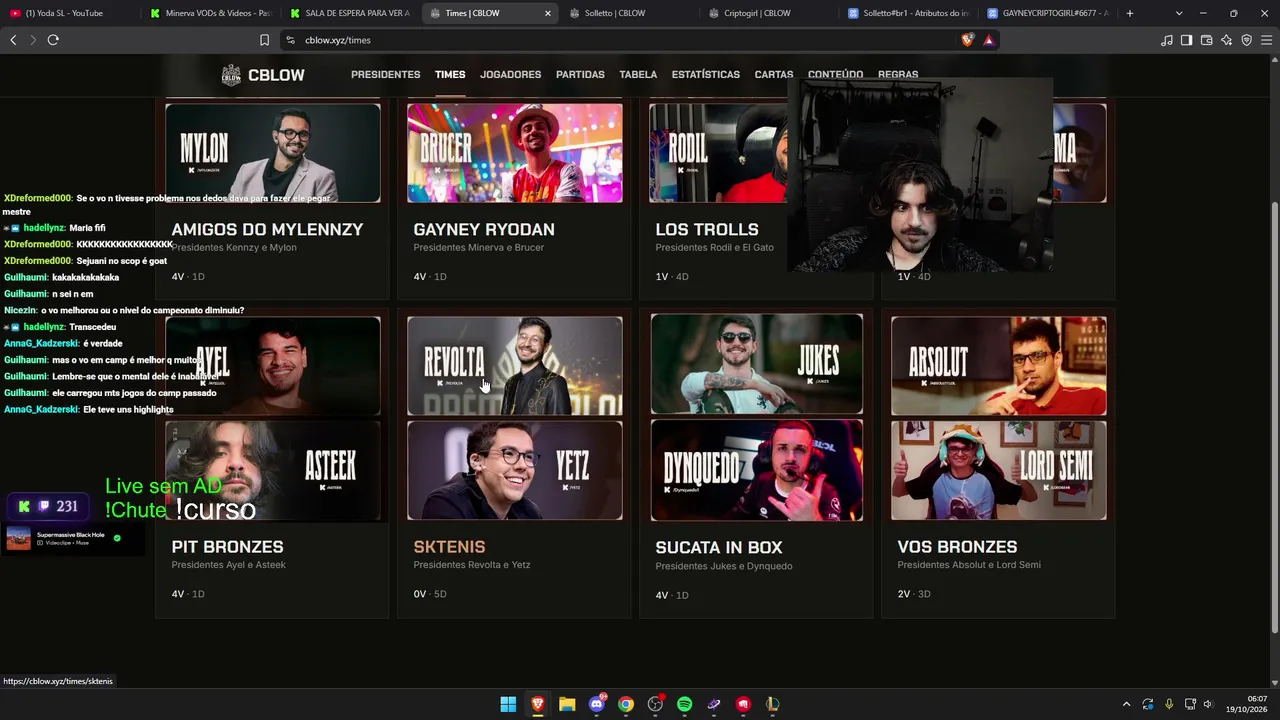The image size is (1280, 720).
Task: Open File Explorer from the taskbar
Action: click(567, 704)
